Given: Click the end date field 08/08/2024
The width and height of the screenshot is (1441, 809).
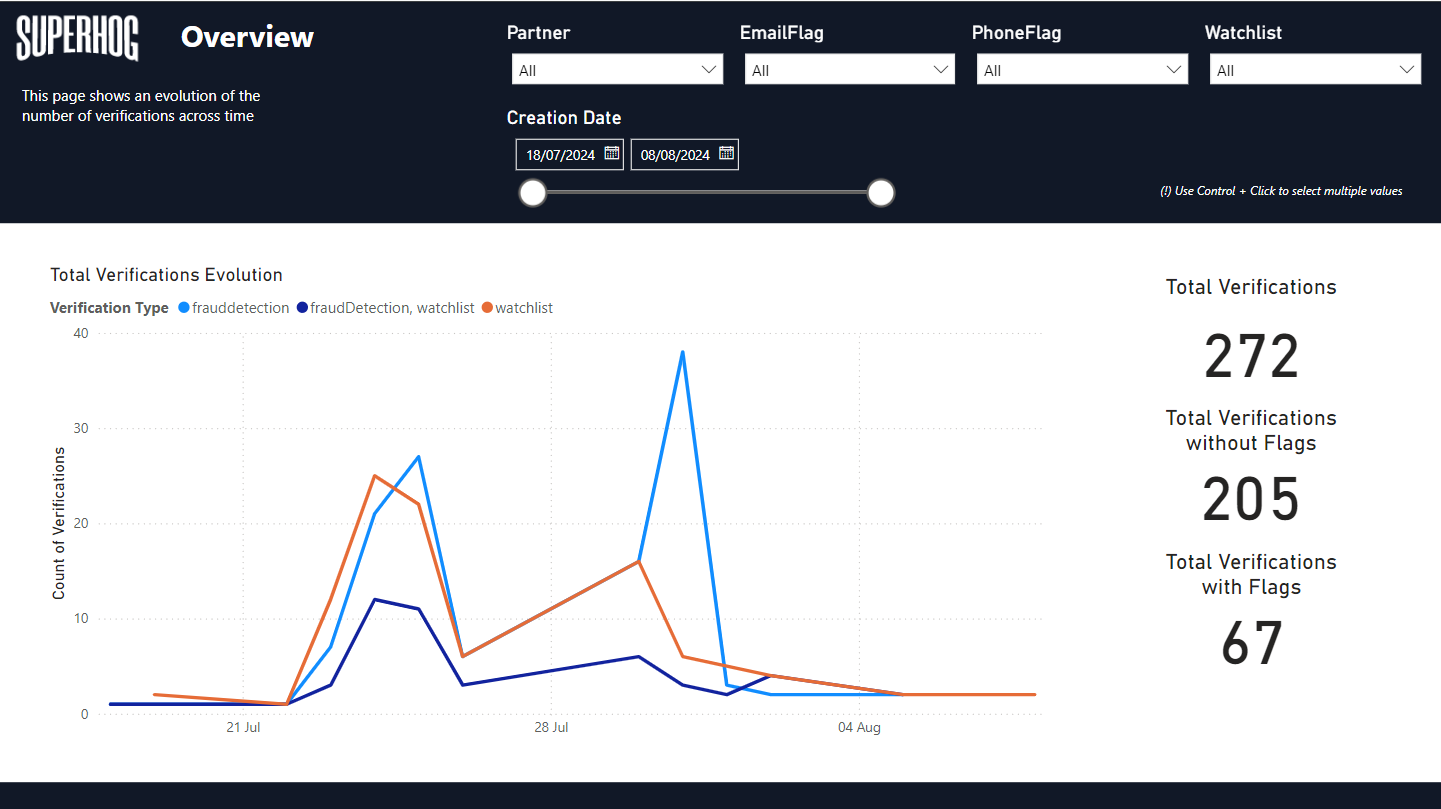Looking at the screenshot, I should [x=675, y=155].
